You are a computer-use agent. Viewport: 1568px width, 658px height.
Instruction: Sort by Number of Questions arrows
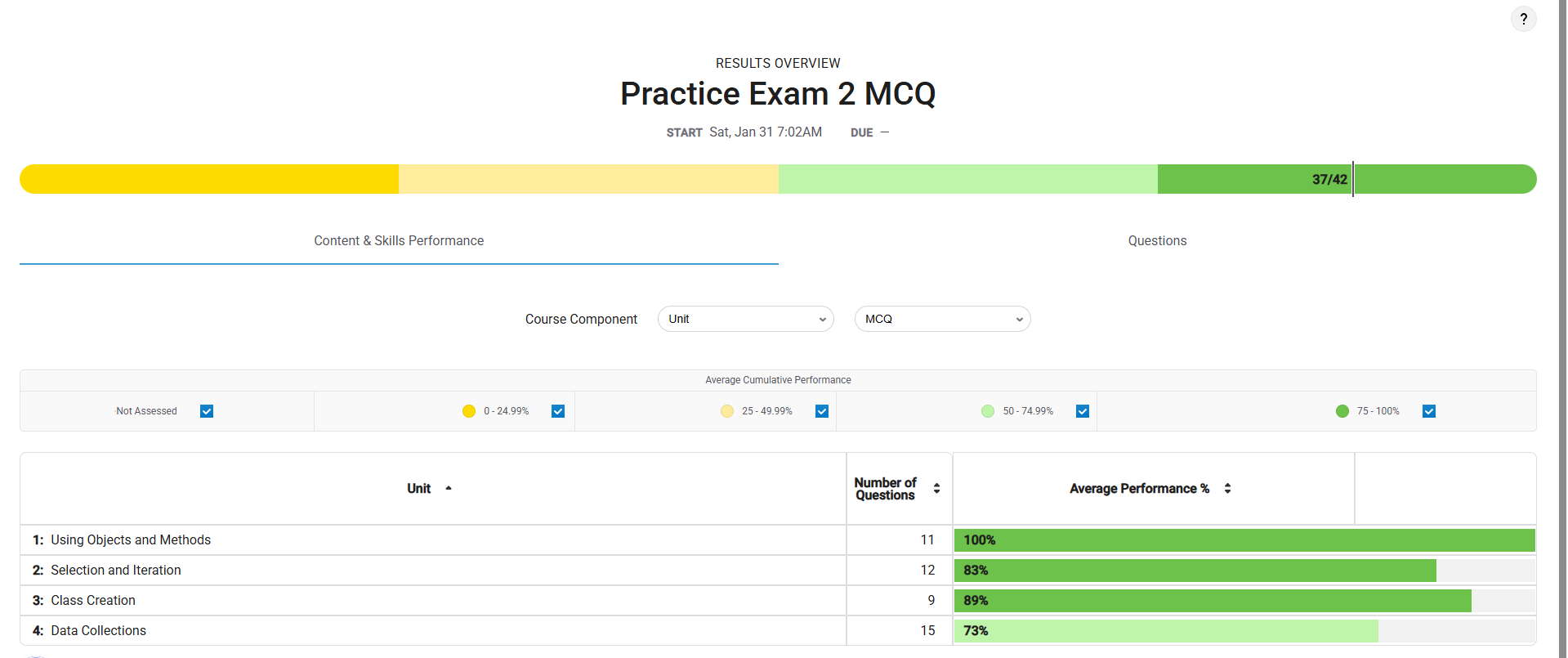coord(936,489)
